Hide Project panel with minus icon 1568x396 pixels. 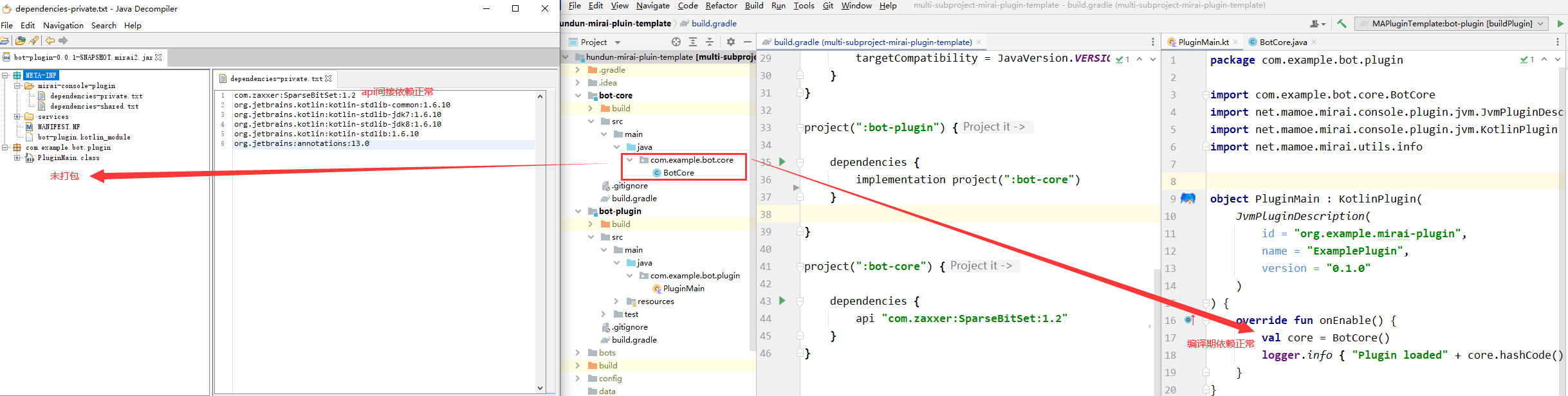pos(748,42)
